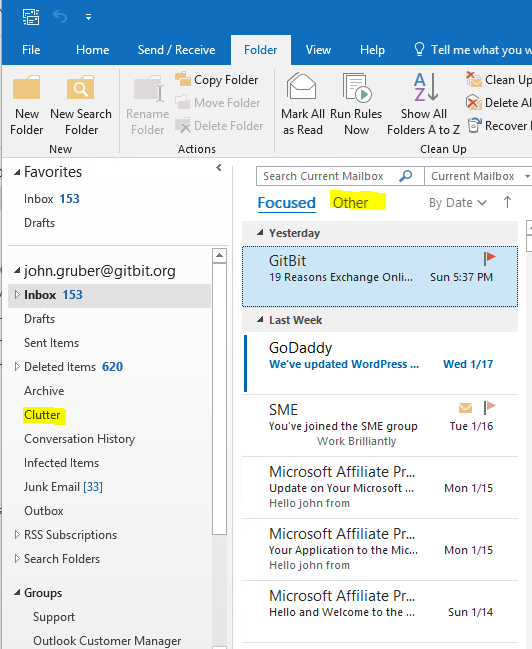Click the Undo arrow in title bar
Viewport: 532px width, 649px height.
60,17
